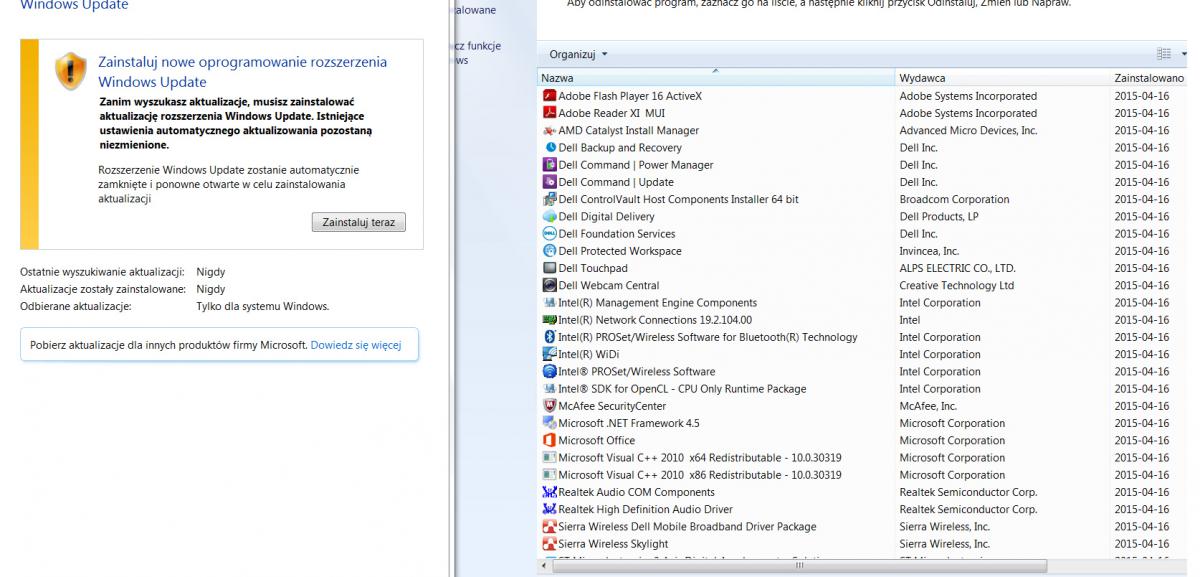Click the Adobe Reader XI MUI icon
The height and width of the screenshot is (577, 1200).
[x=549, y=113]
